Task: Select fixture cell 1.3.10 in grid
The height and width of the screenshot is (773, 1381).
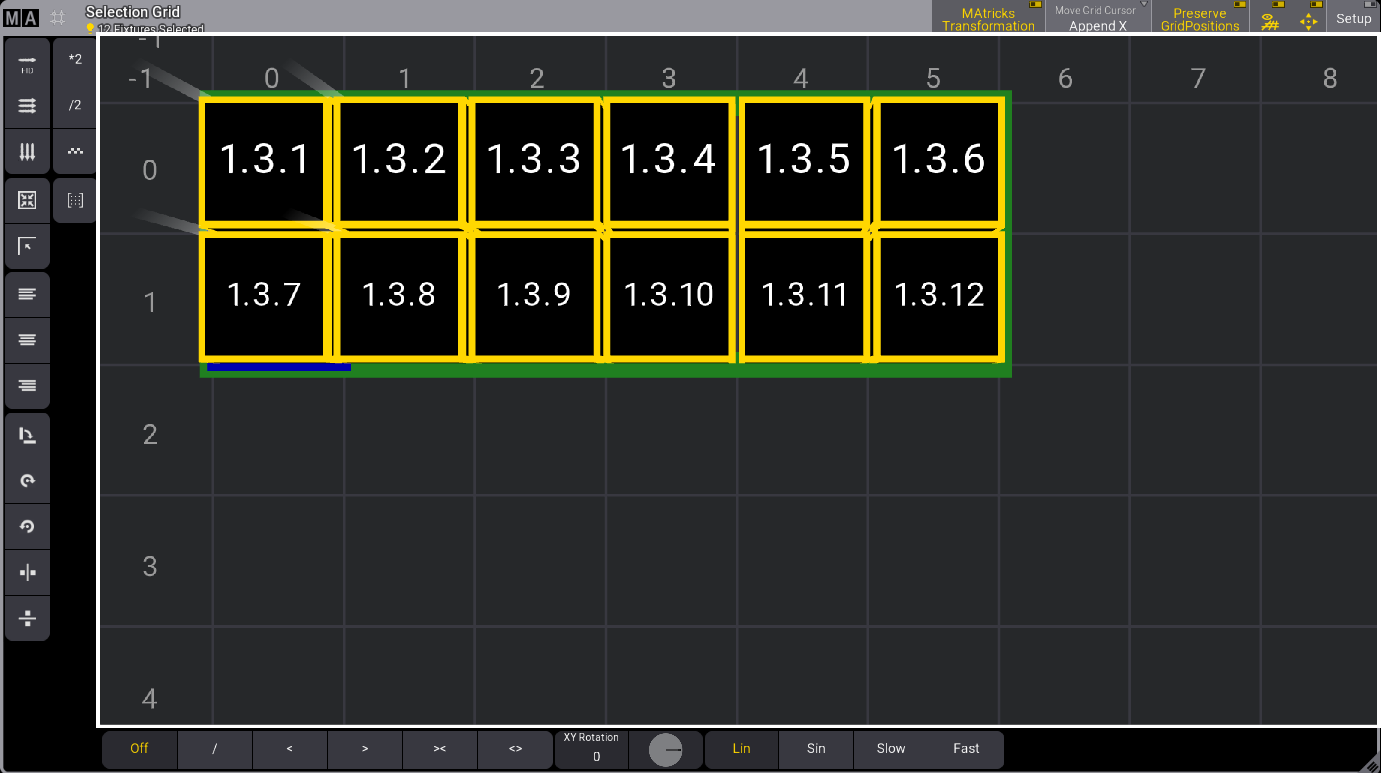Action: [668, 295]
